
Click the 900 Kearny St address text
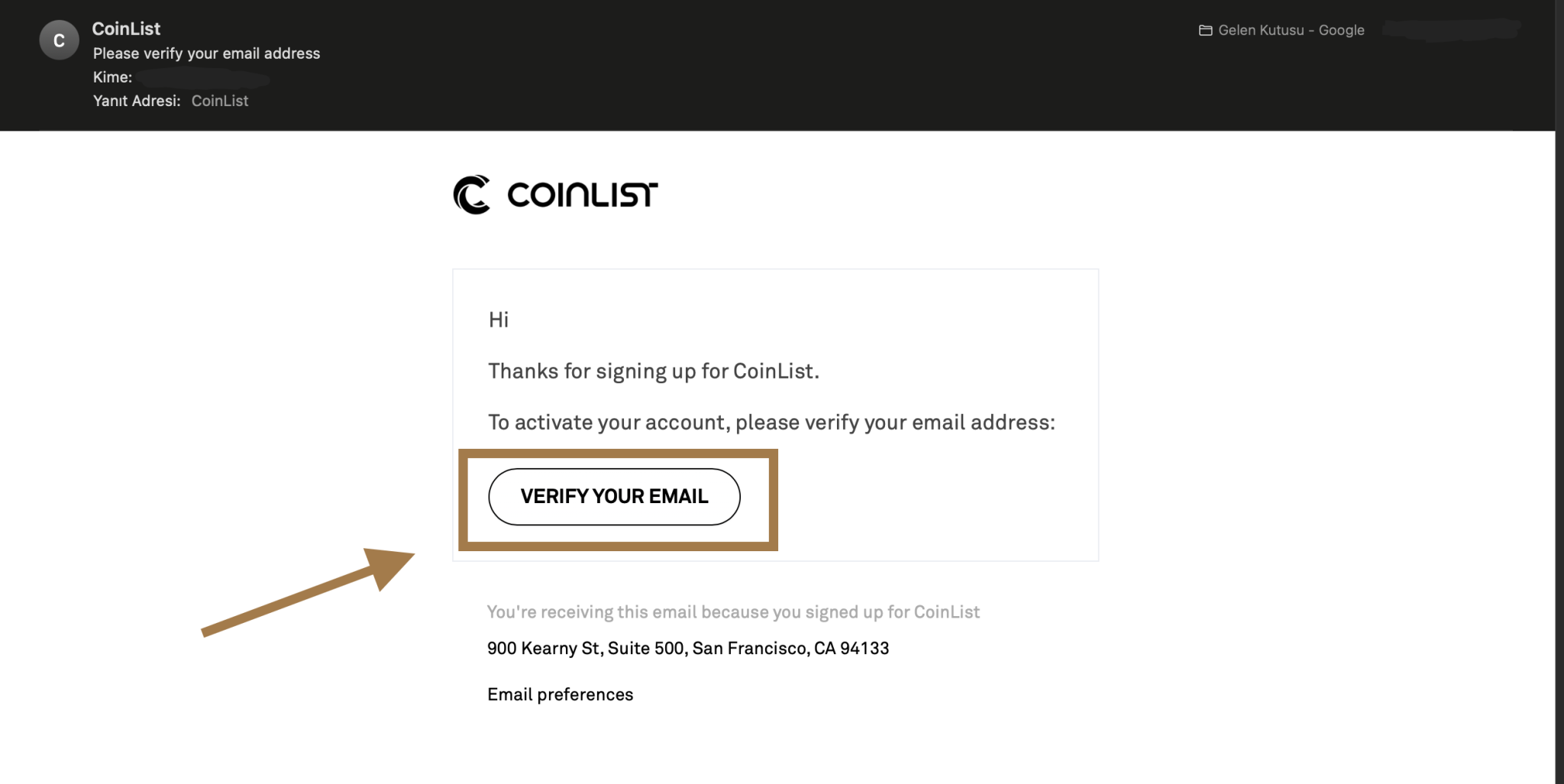click(x=688, y=648)
